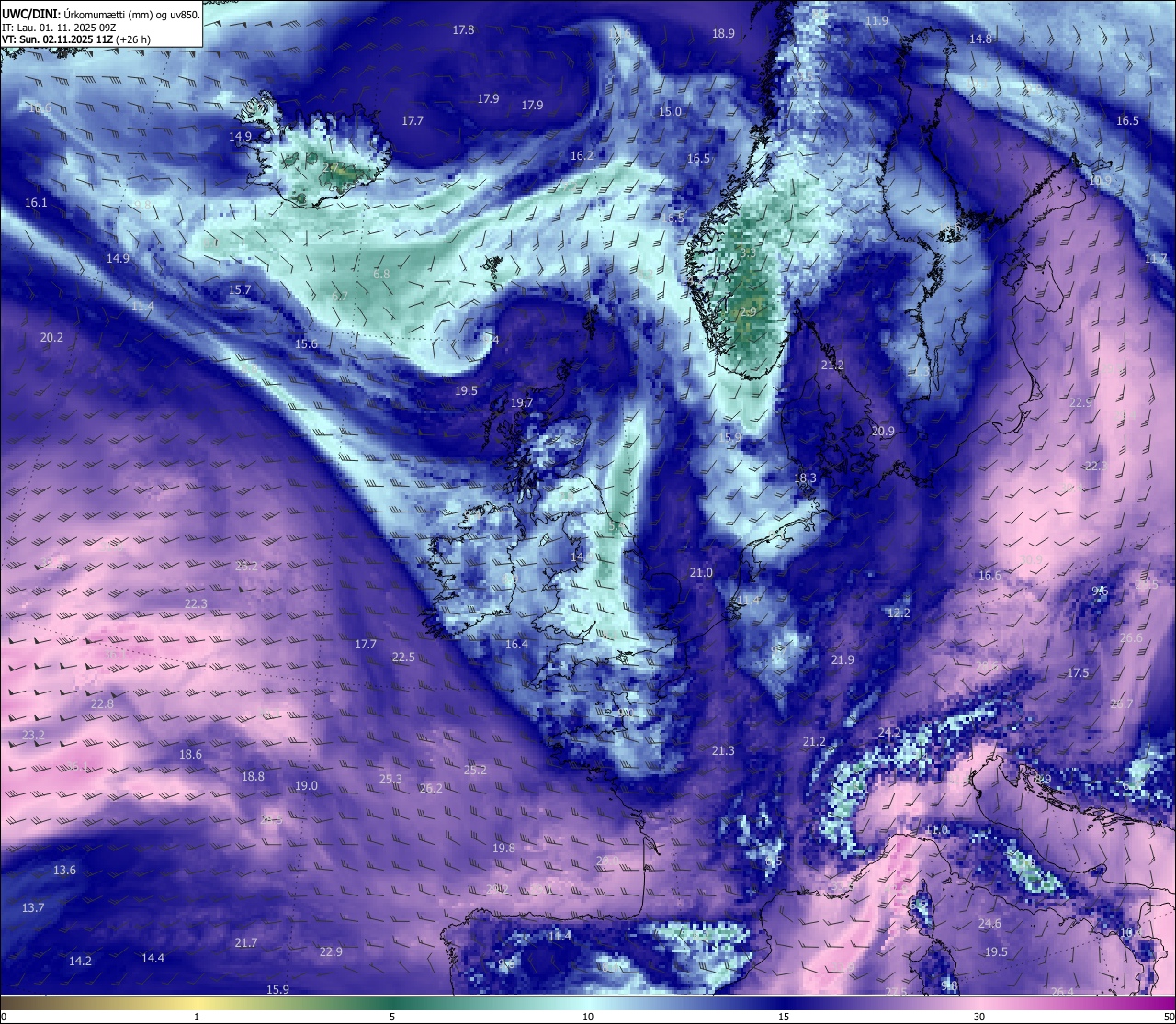Viewport: 1176px width, 1024px height.
Task: Click the initial time line 'IT: Lau. 01. 11. 2025 09Z'
Action: tap(60, 28)
